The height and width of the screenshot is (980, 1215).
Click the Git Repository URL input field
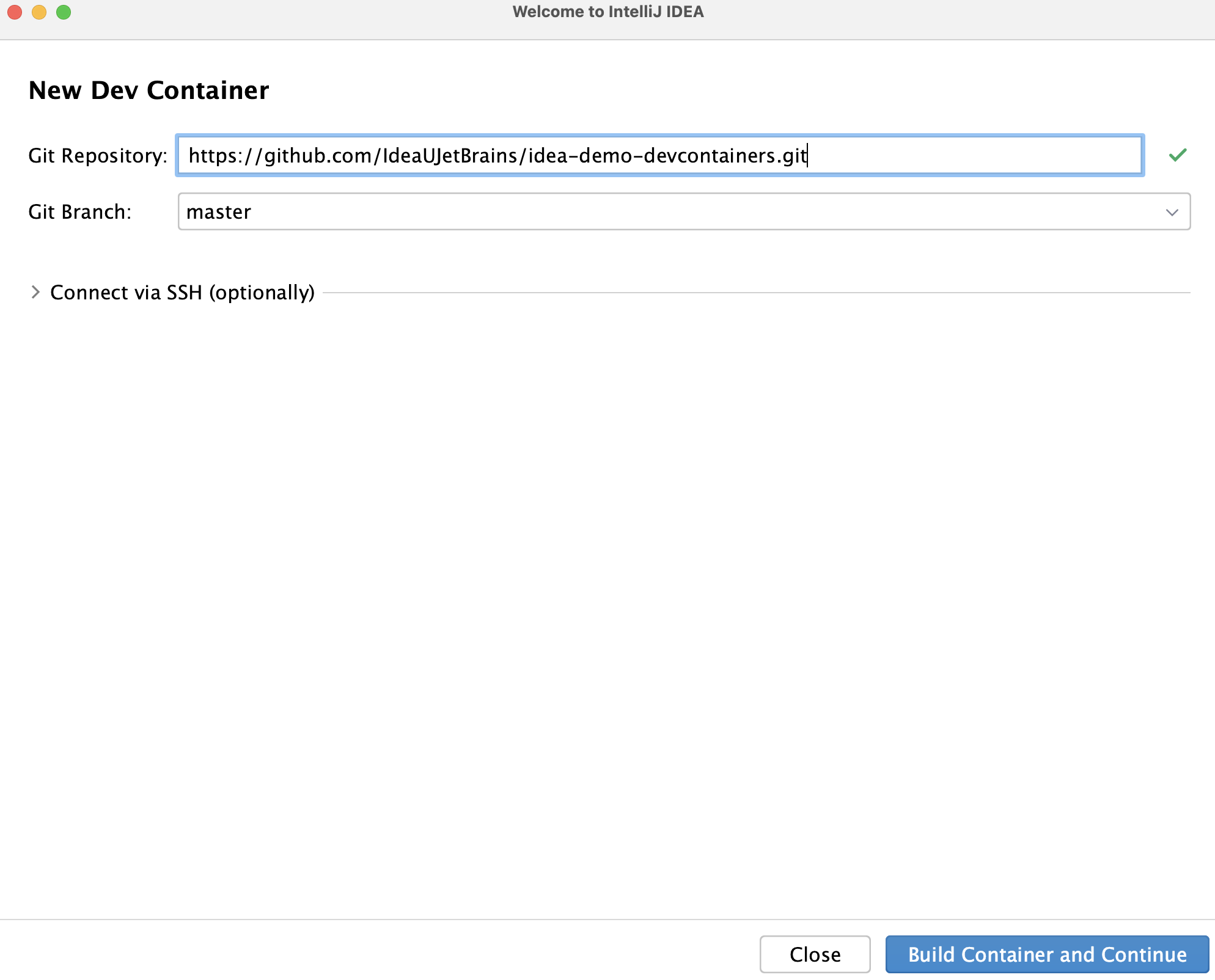point(659,155)
